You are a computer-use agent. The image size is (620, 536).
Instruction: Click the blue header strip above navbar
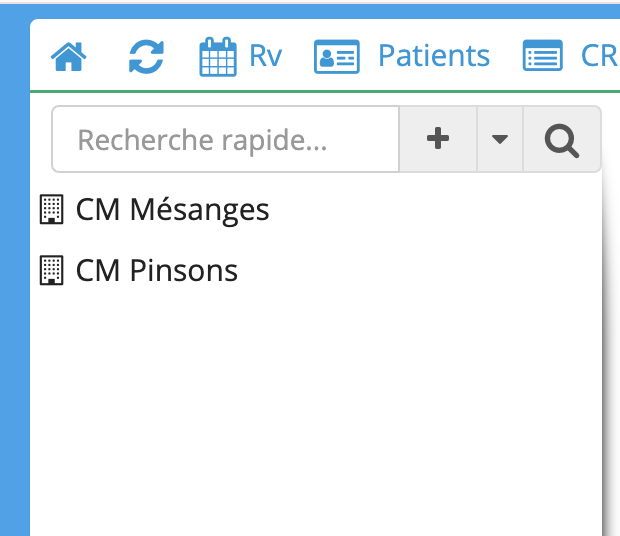316,11
